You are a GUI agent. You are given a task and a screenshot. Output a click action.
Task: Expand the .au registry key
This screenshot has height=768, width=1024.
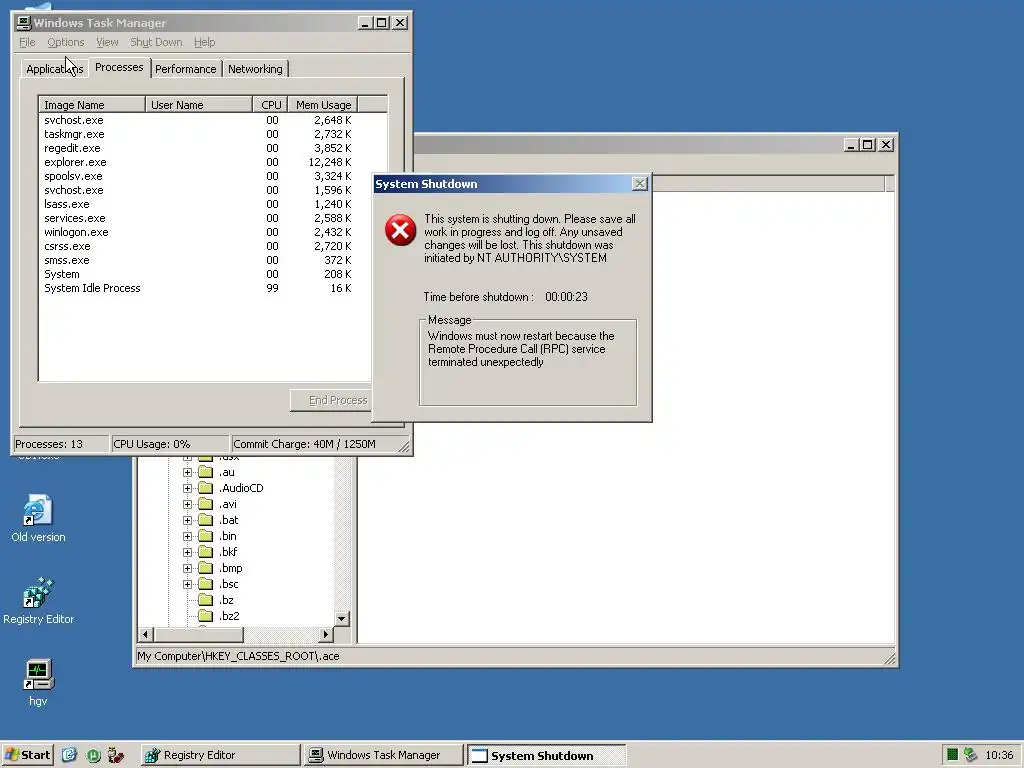pos(187,472)
